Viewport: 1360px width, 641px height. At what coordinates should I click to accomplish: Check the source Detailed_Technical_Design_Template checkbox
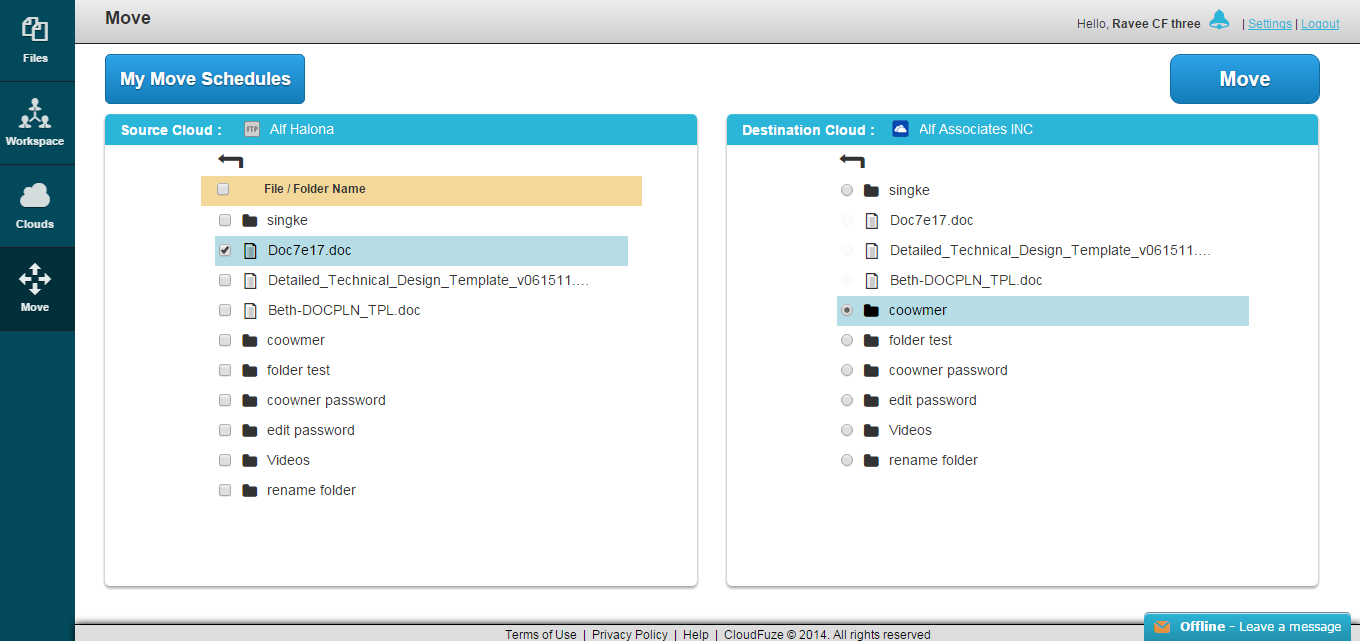click(x=225, y=280)
